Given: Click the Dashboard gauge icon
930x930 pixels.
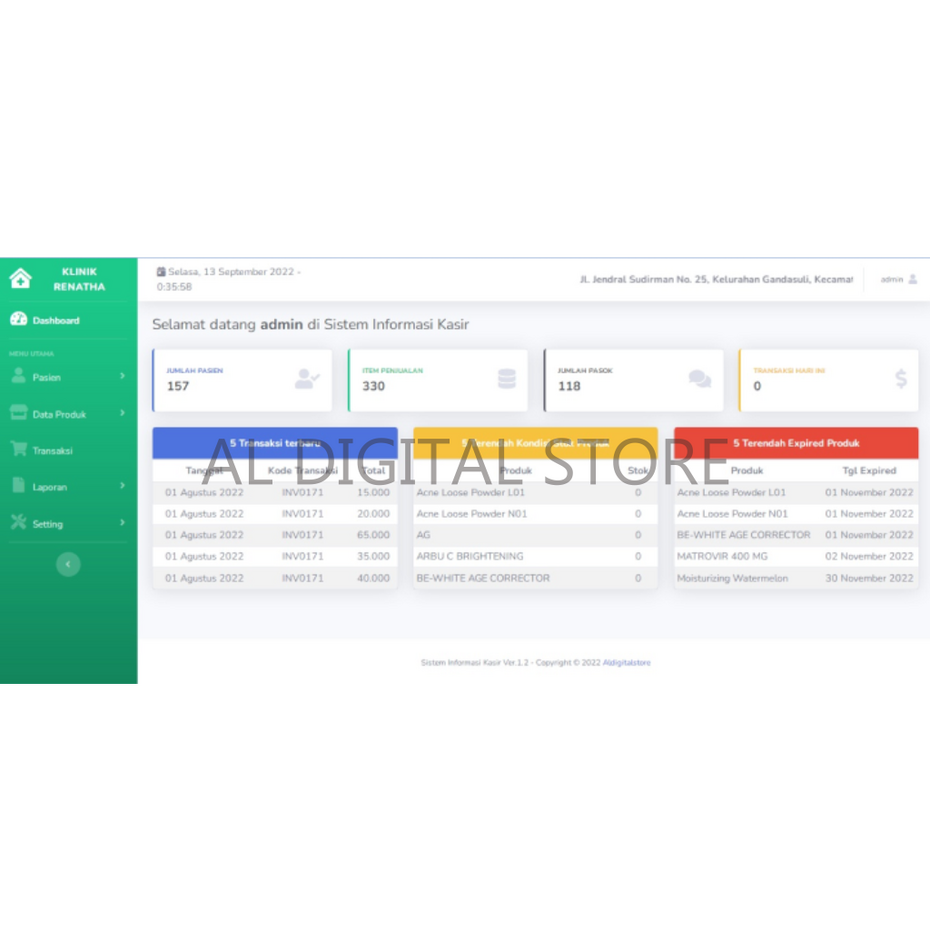Looking at the screenshot, I should click(x=18, y=320).
